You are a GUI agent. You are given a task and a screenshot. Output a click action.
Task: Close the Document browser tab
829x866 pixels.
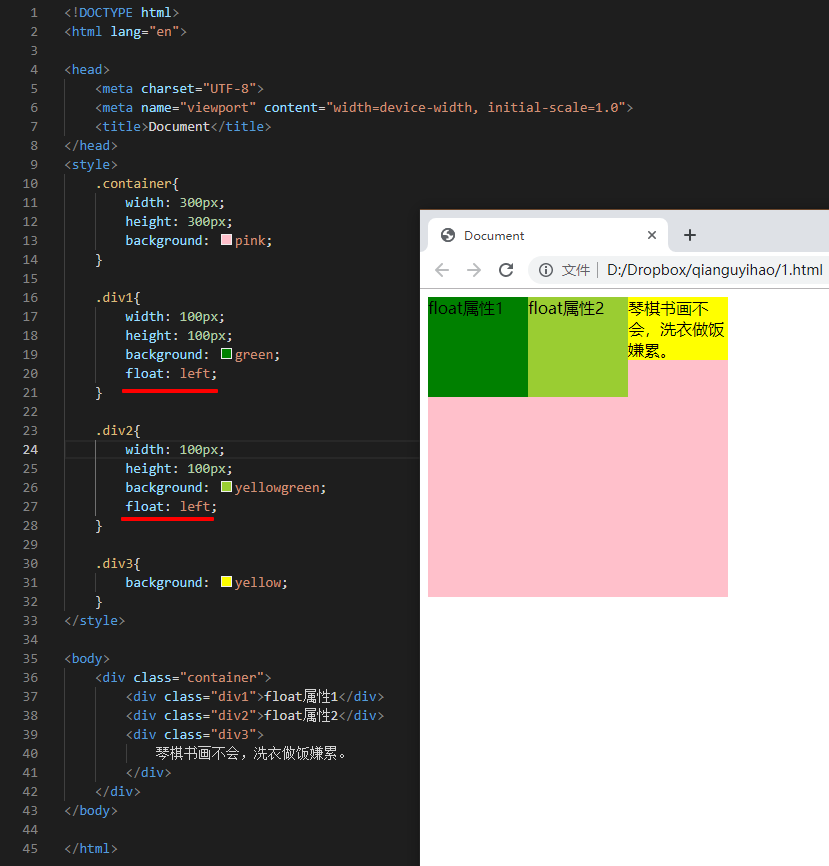pyautogui.click(x=652, y=235)
